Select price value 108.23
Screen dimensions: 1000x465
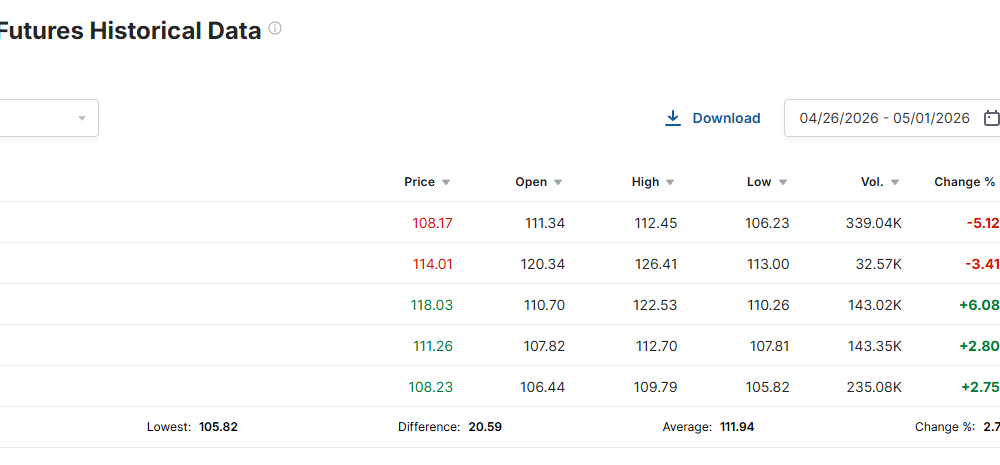pyautogui.click(x=430, y=387)
